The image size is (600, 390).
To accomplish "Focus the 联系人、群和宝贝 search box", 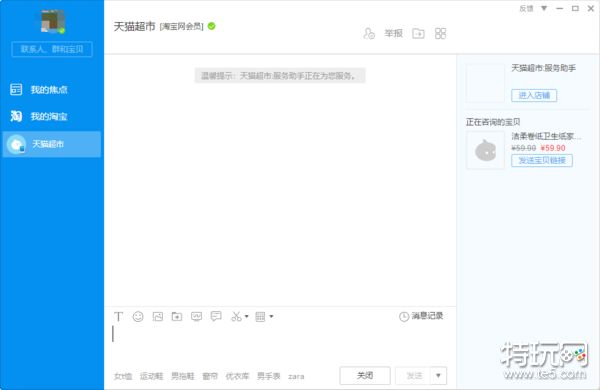I will click(x=52, y=49).
